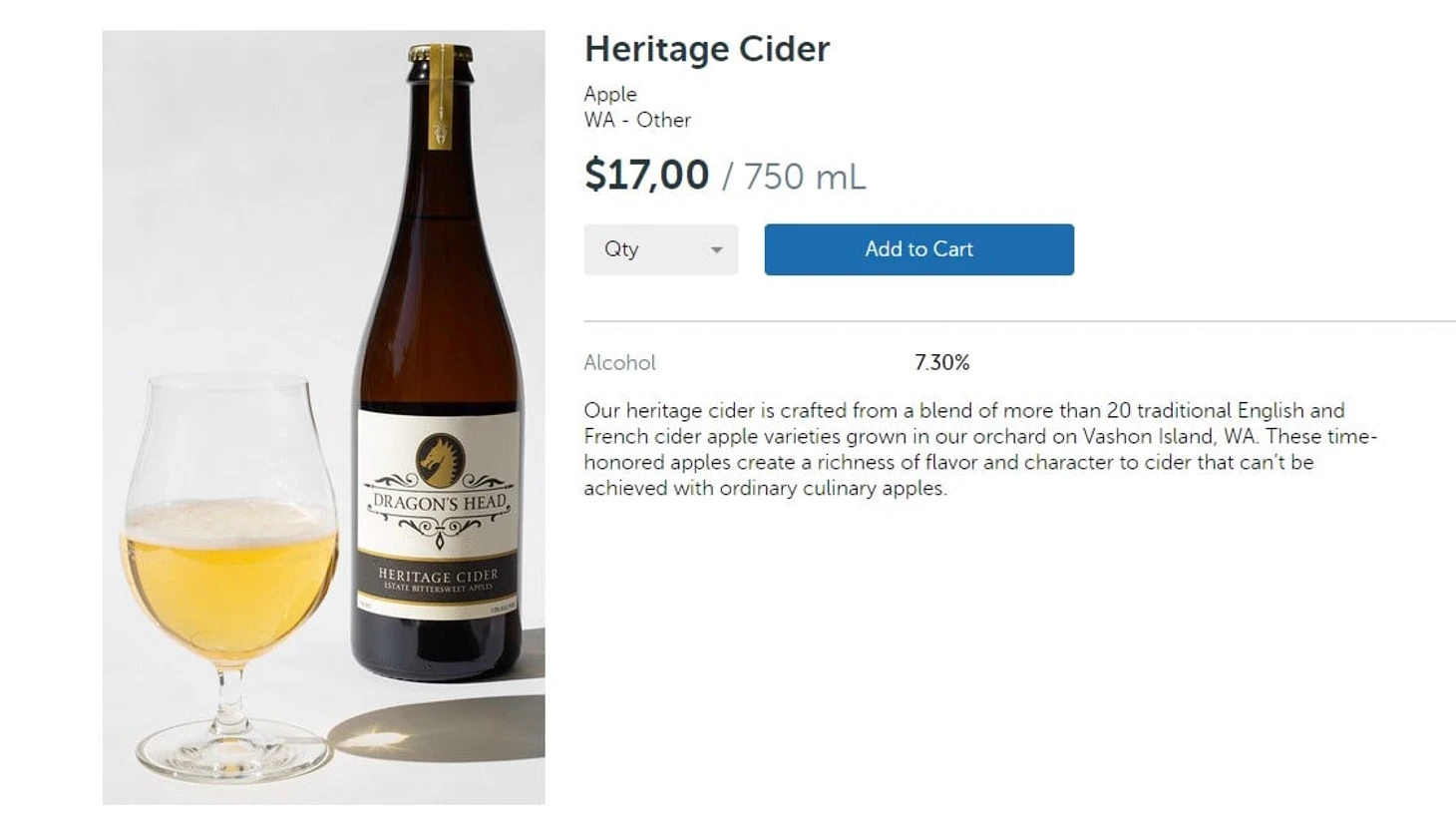Click the 750 mL size text
The width and height of the screenshot is (1456, 826).
804,177
